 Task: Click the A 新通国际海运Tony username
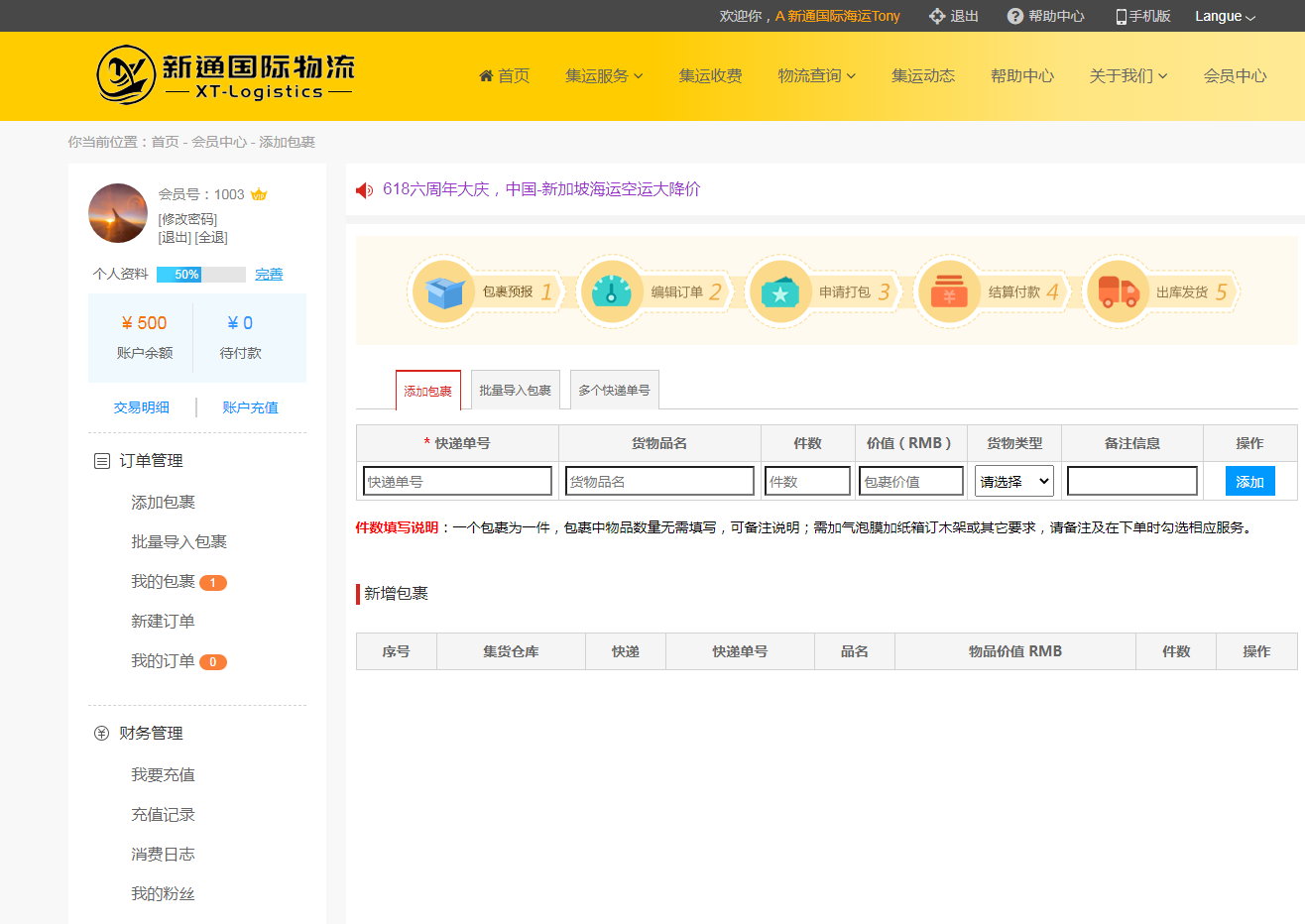point(838,16)
